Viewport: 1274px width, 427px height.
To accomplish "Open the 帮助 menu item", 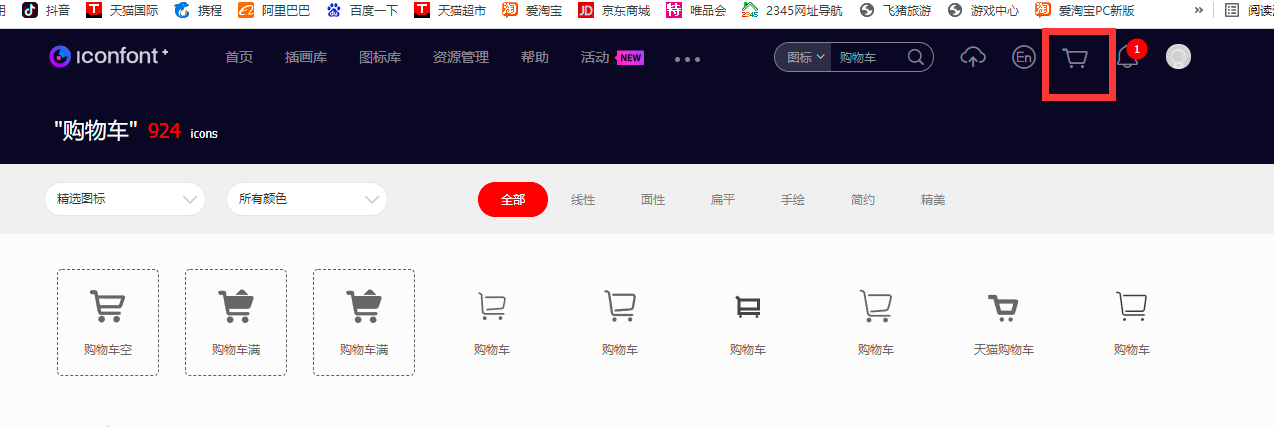I will pos(535,57).
